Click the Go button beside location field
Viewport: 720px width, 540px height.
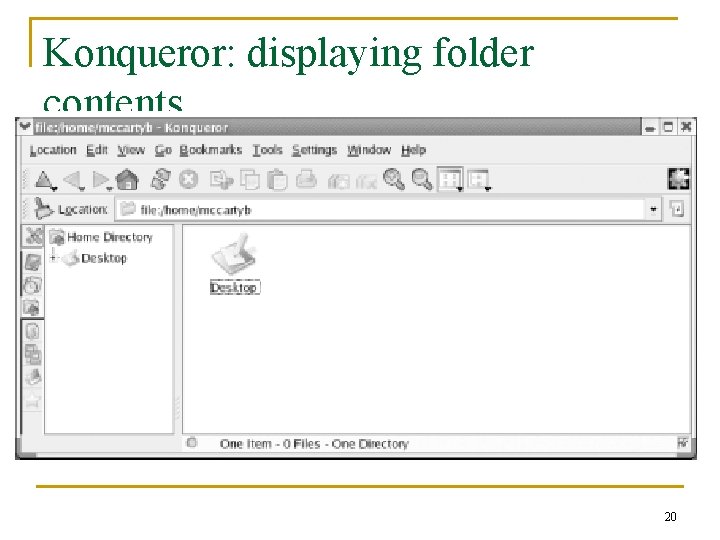(677, 209)
